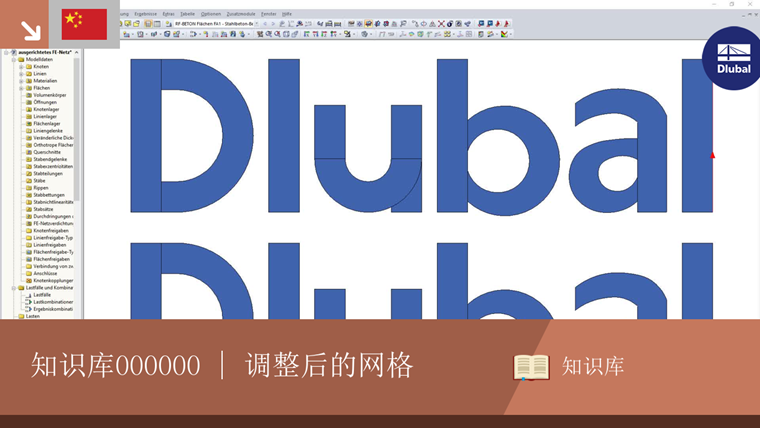Select Knotenfreigaben in the navigator

[50, 231]
